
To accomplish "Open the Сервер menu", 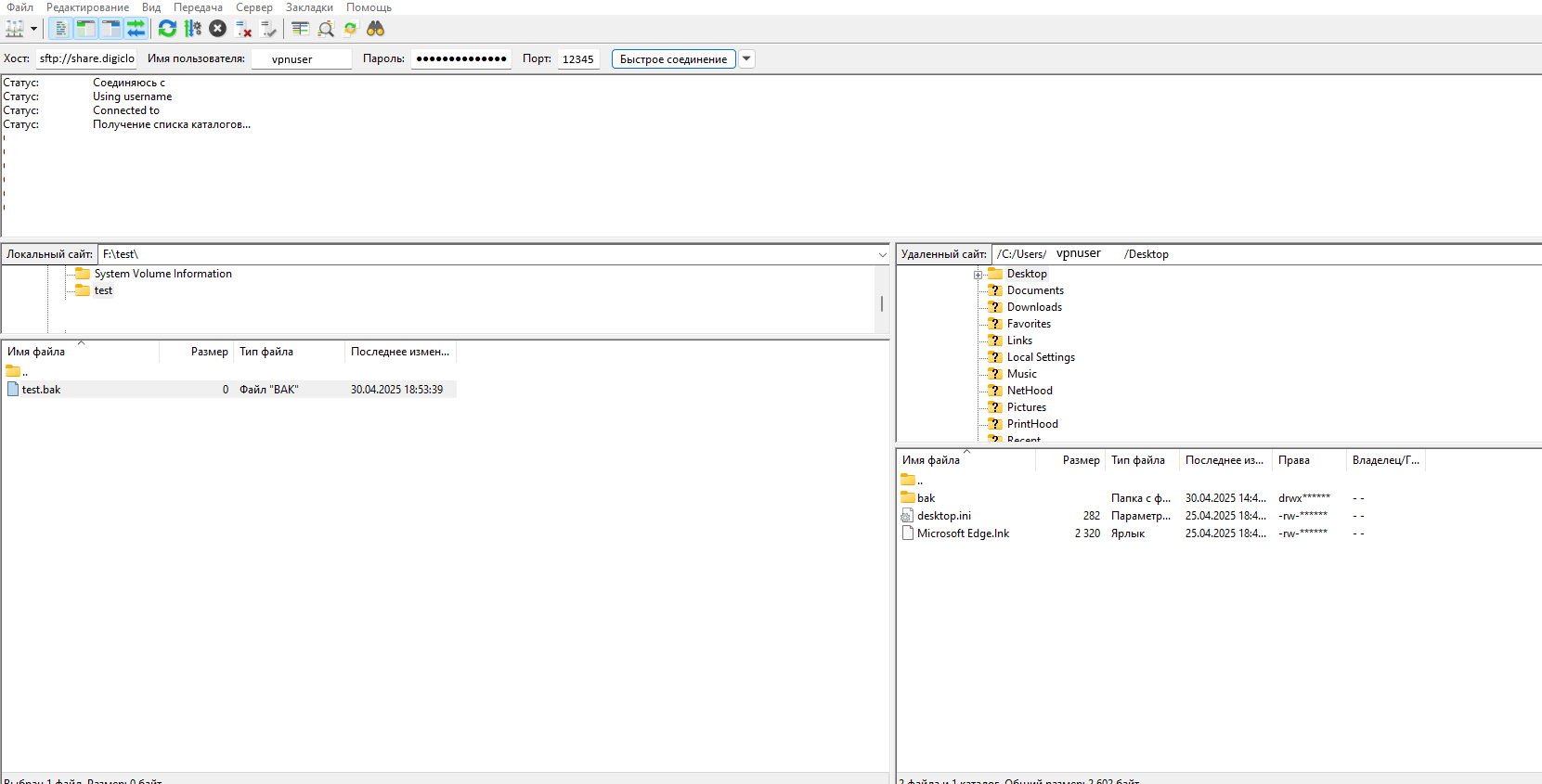I will click(253, 7).
